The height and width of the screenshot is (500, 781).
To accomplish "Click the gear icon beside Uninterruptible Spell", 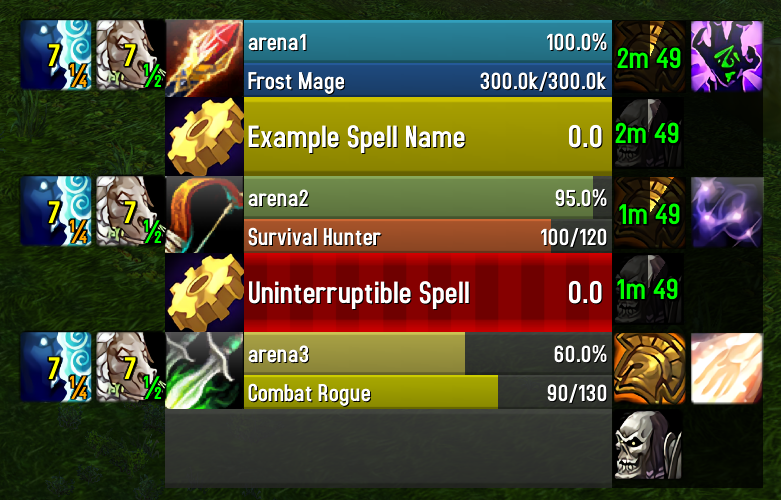I will [x=204, y=293].
